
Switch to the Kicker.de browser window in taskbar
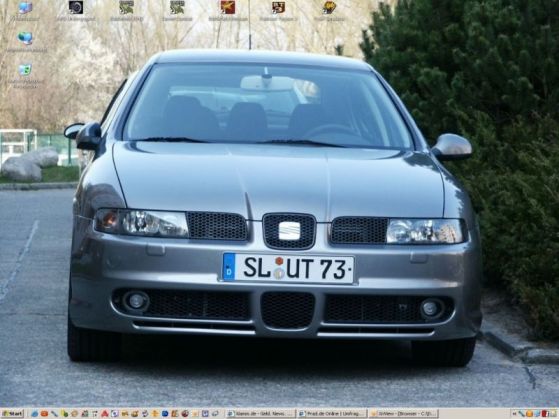[x=261, y=414]
